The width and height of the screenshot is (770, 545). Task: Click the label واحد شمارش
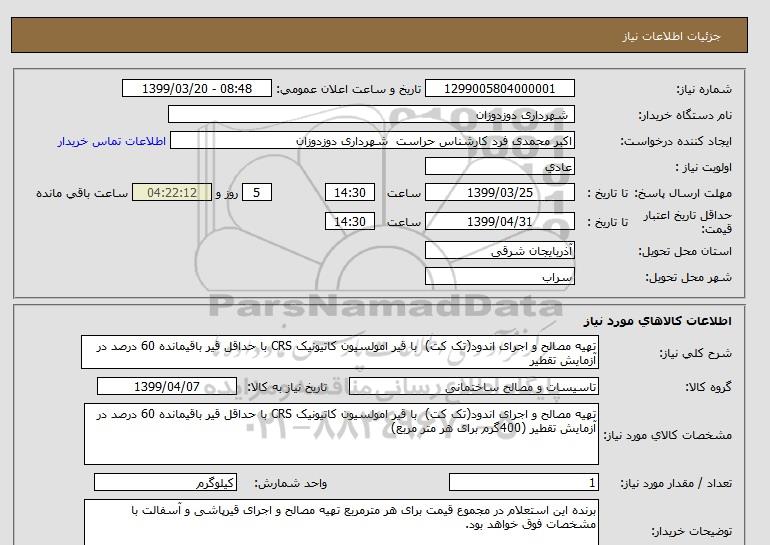[291, 483]
